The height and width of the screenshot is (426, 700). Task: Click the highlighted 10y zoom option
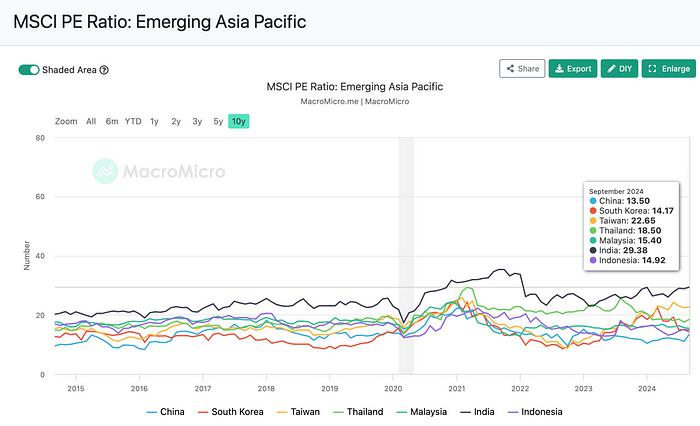[238, 121]
